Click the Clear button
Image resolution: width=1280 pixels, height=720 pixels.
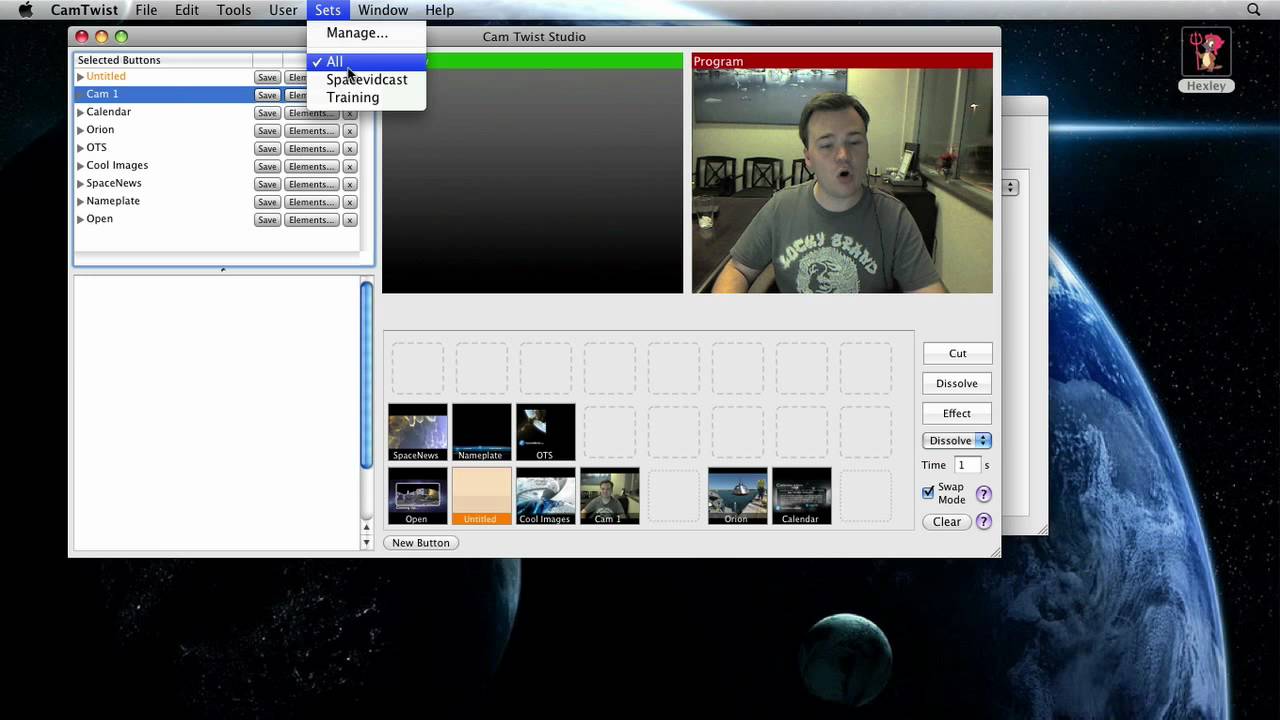pos(947,522)
